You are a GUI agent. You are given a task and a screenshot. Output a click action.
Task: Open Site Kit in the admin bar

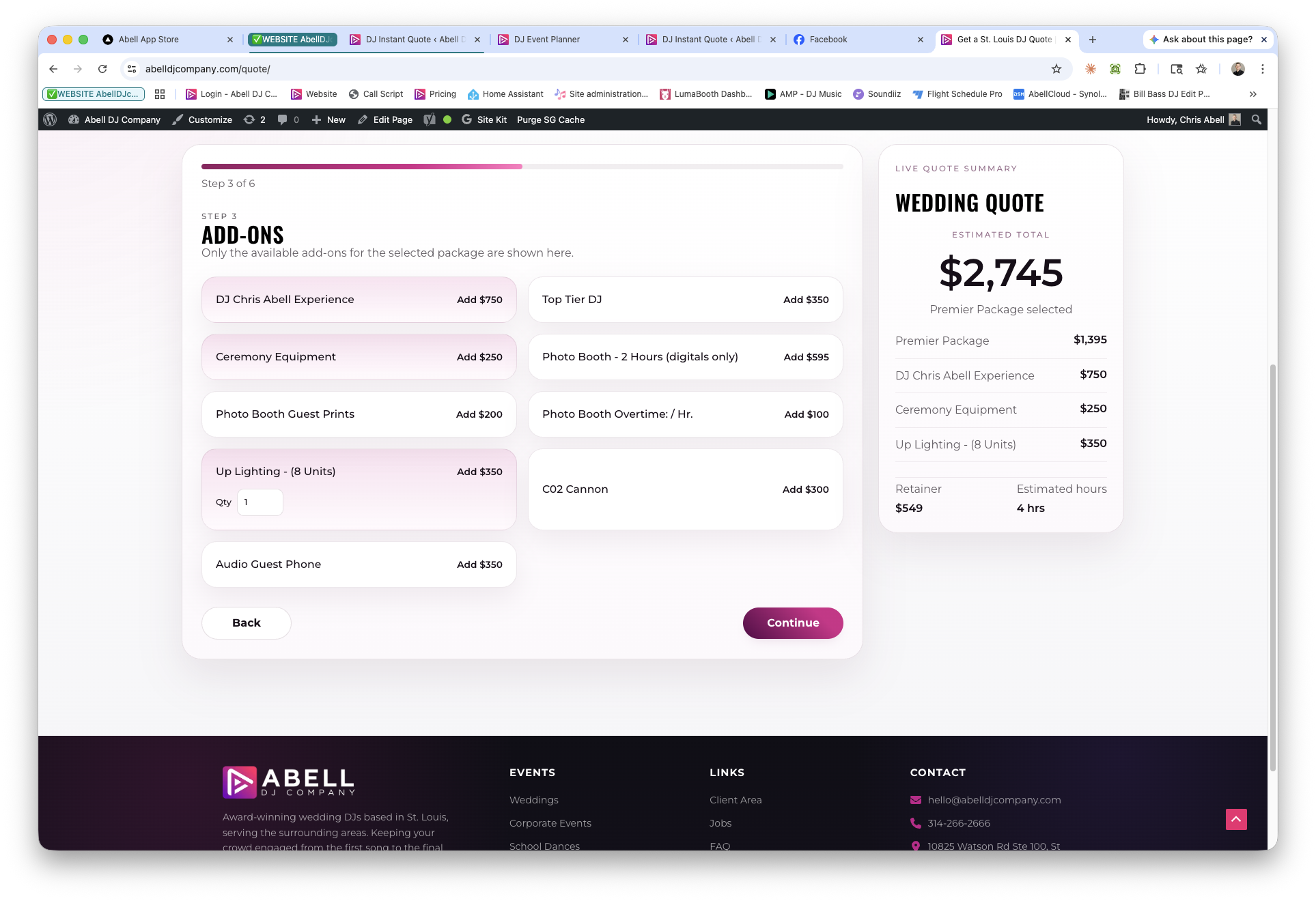click(x=484, y=119)
